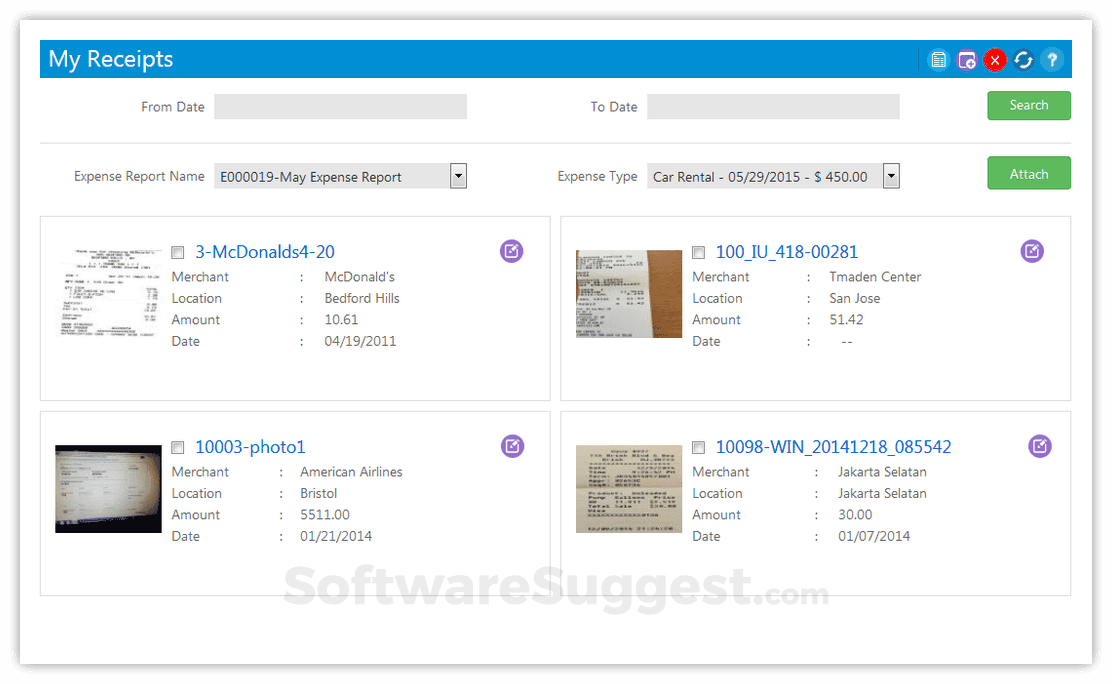Click the edit icon on 100_IU_418-00281 receipt
Image resolution: width=1112 pixels, height=684 pixels.
pyautogui.click(x=1032, y=251)
